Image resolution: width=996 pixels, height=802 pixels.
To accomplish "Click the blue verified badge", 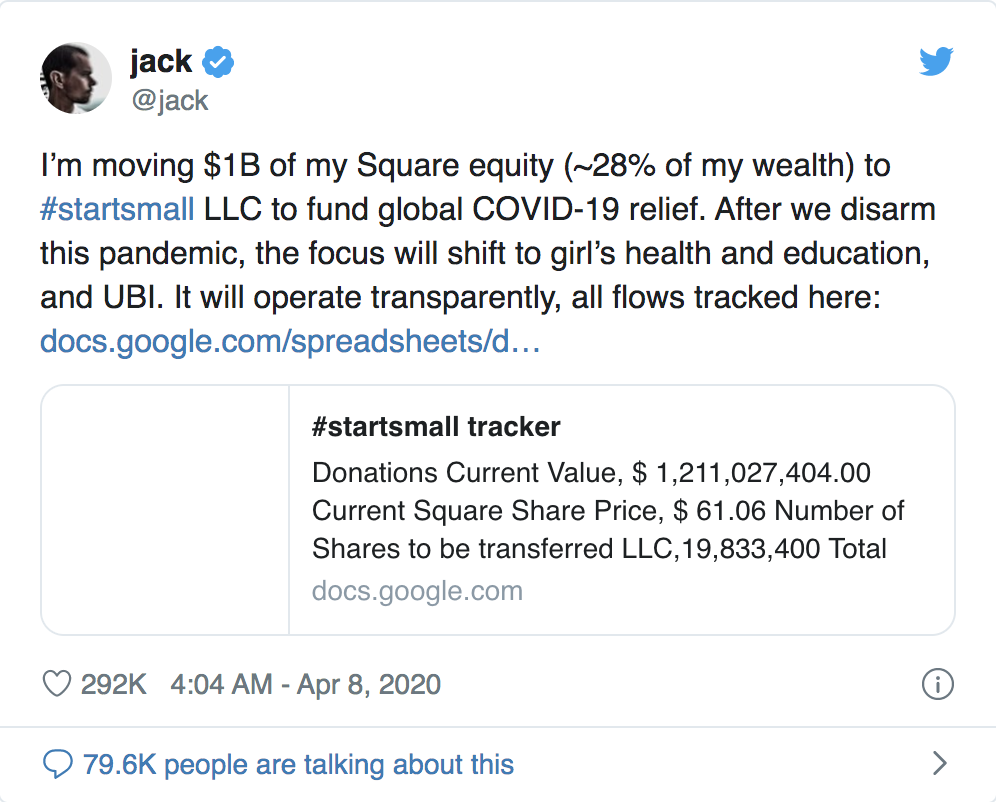I will (x=218, y=62).
